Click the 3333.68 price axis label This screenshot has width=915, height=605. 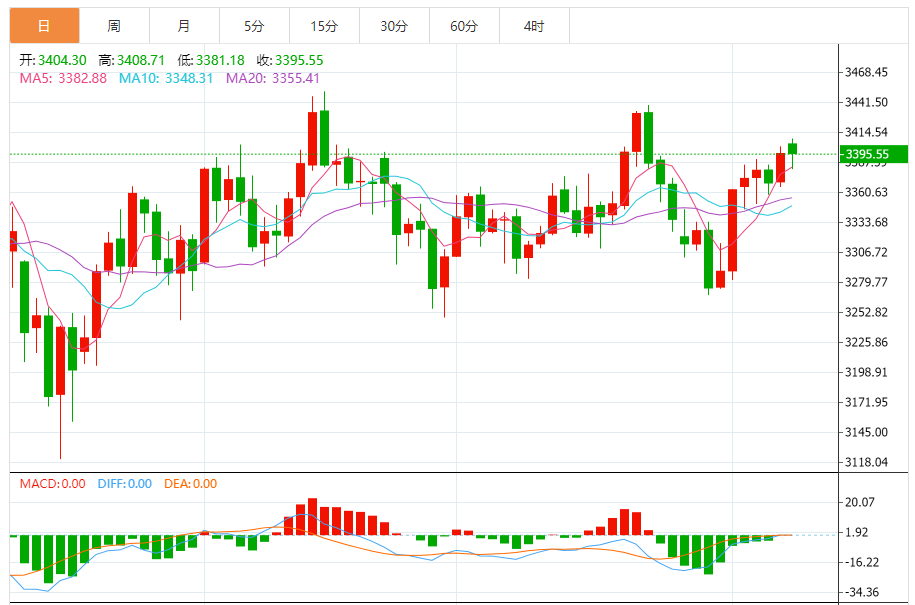coord(867,222)
